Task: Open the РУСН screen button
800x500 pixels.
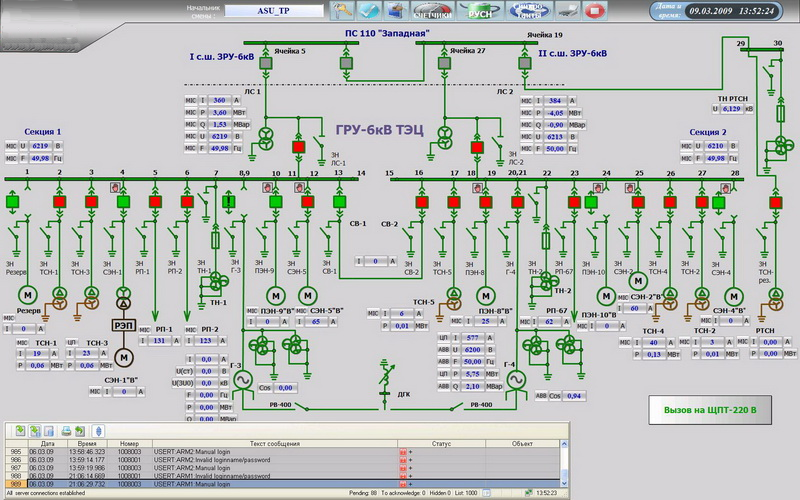Action: [x=480, y=11]
